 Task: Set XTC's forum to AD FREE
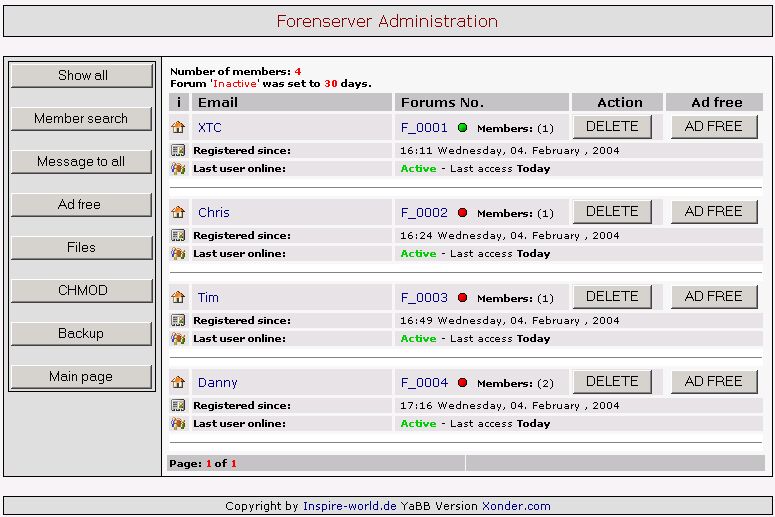tap(714, 127)
